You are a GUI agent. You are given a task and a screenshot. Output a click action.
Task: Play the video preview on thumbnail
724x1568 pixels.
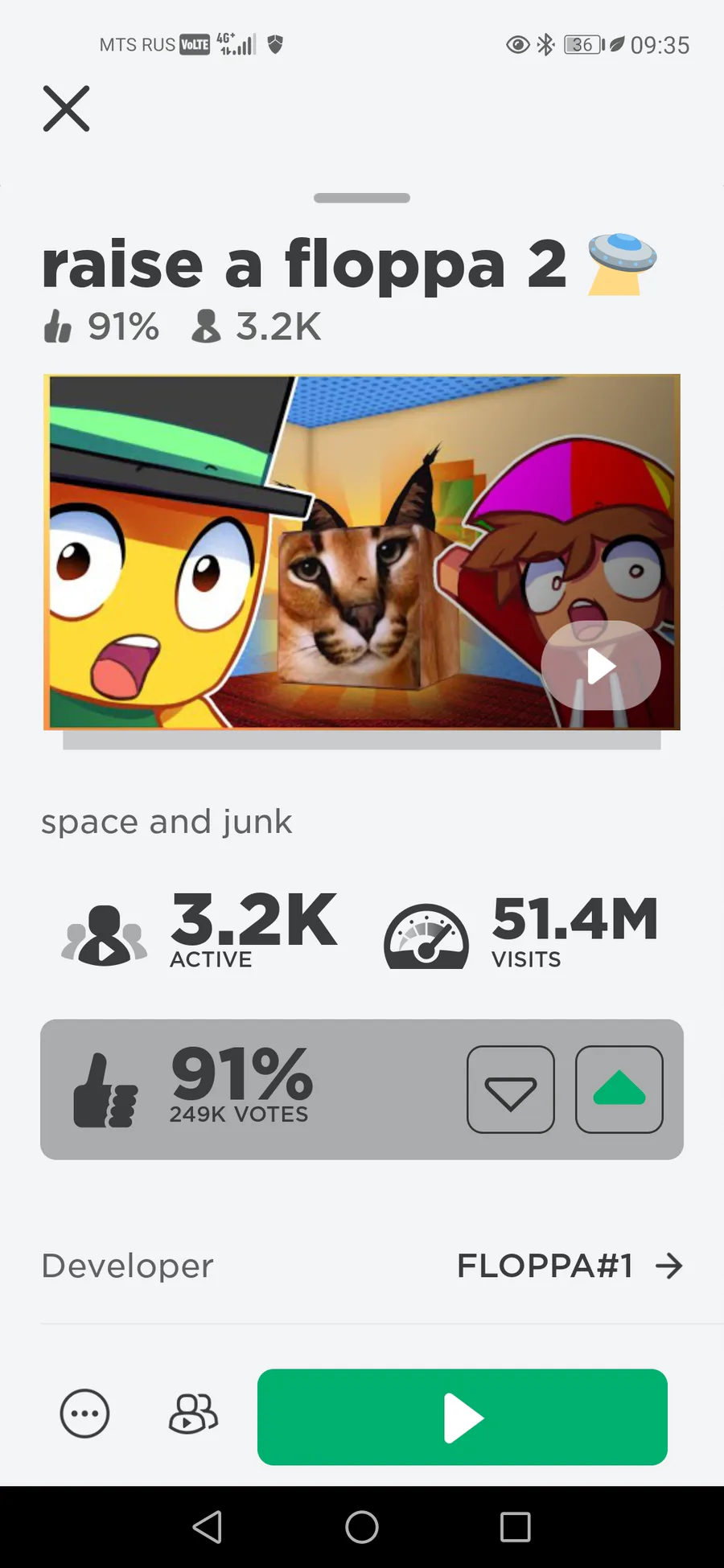click(x=601, y=666)
